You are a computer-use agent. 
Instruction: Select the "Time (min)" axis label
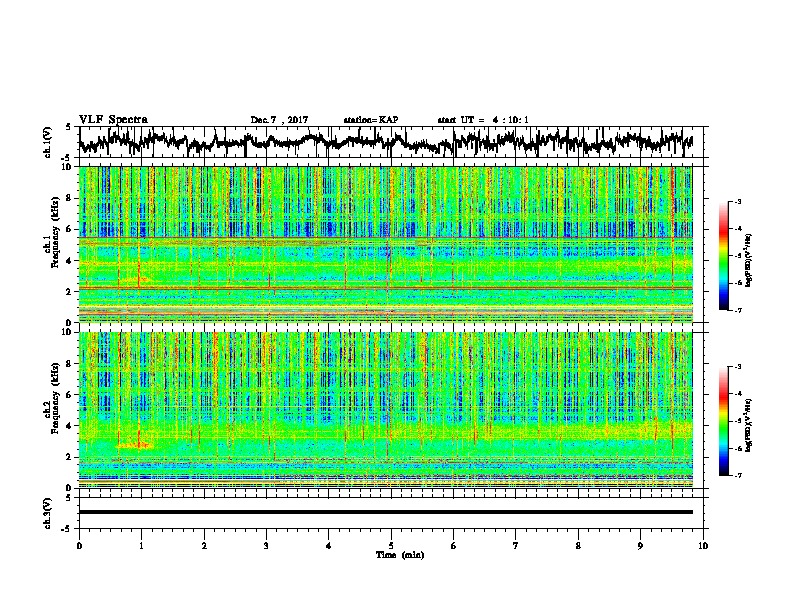coord(400,555)
